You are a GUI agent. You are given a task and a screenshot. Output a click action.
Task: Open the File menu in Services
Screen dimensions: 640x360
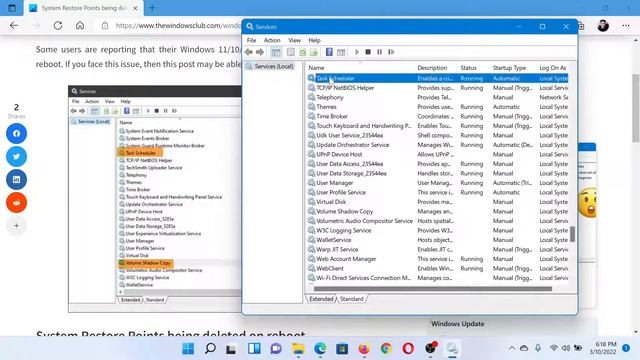click(x=251, y=40)
